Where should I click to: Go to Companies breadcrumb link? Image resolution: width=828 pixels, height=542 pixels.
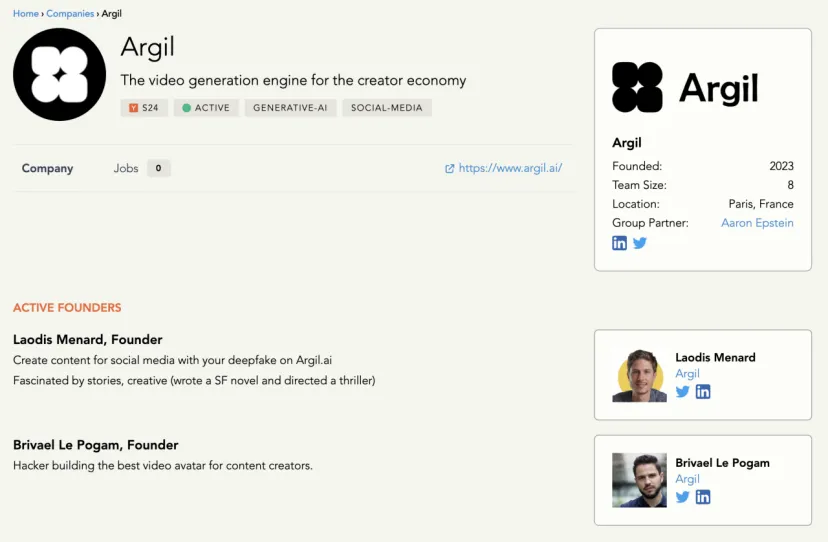[x=70, y=14]
